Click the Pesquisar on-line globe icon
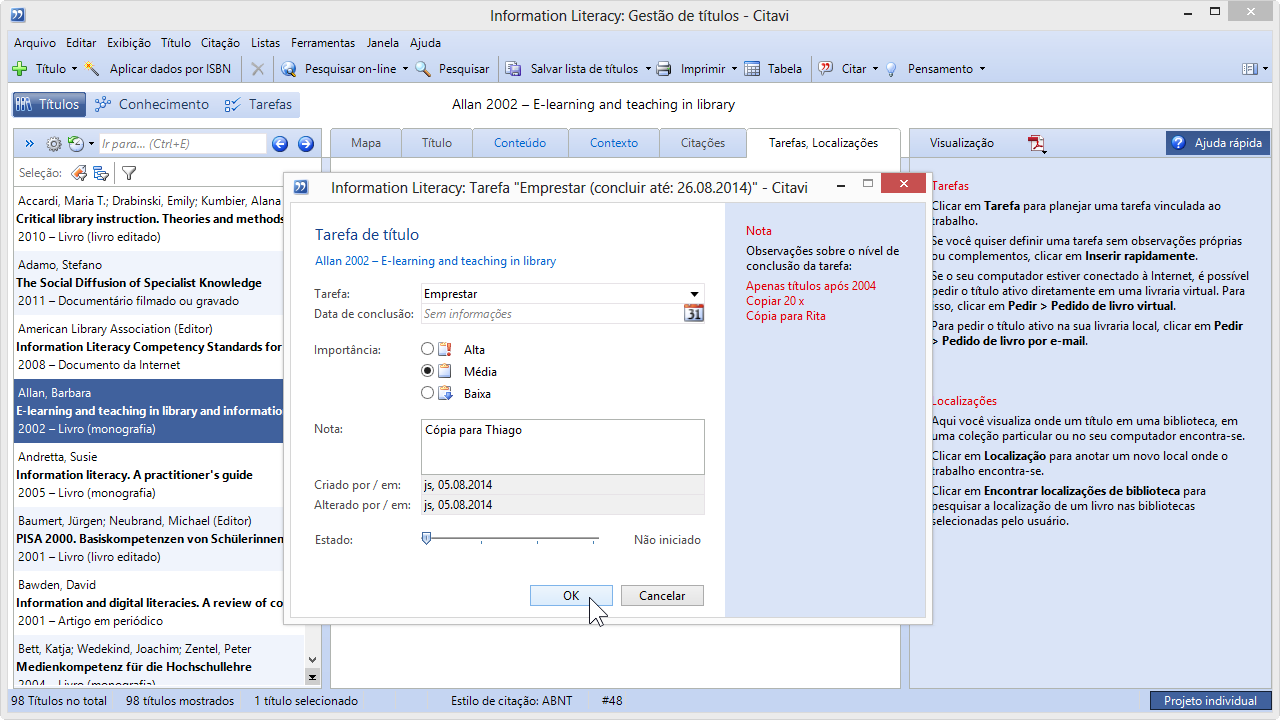1280x720 pixels. coord(289,69)
